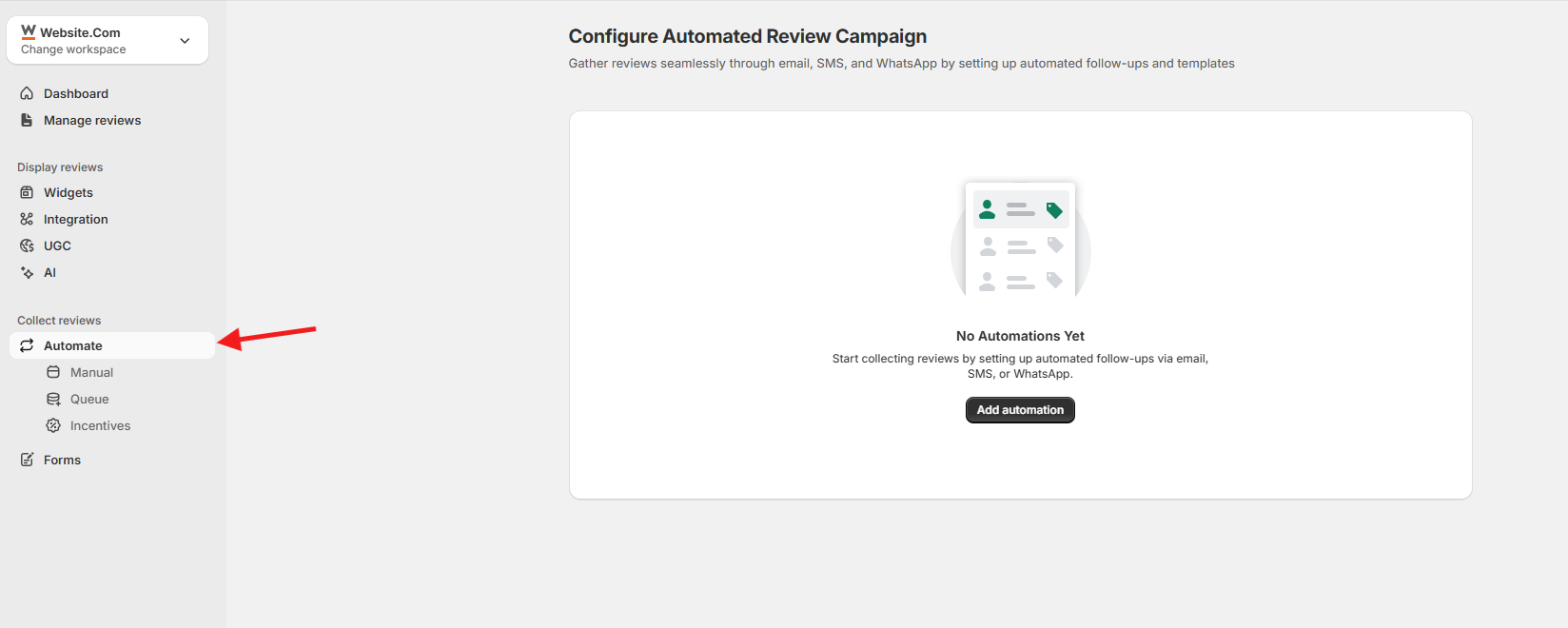Open the Website.Com workspace switcher
1568x628 pixels.
coord(80,32)
